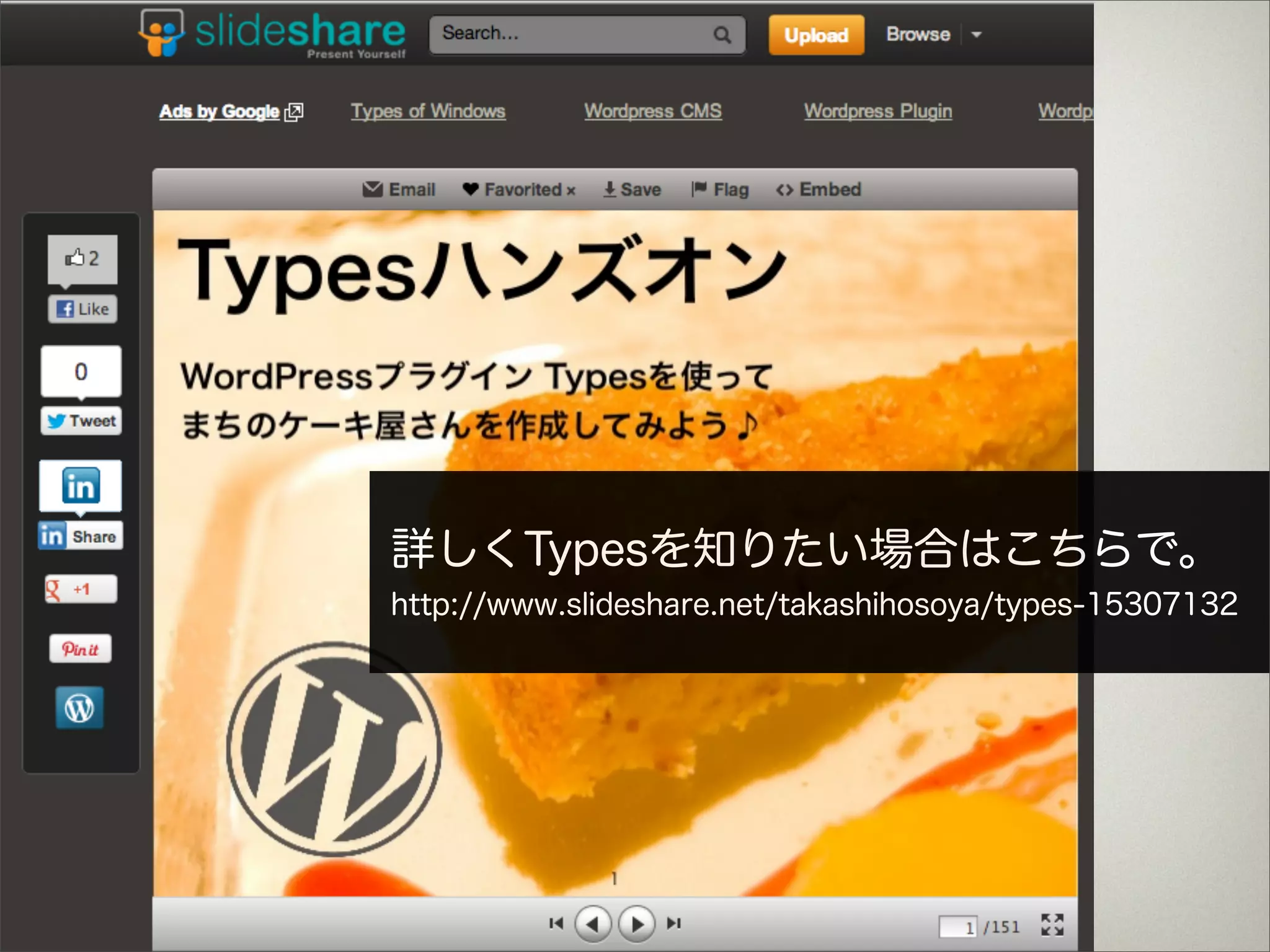The image size is (1270, 952).
Task: Click the Facebook Like button
Action: (x=82, y=309)
